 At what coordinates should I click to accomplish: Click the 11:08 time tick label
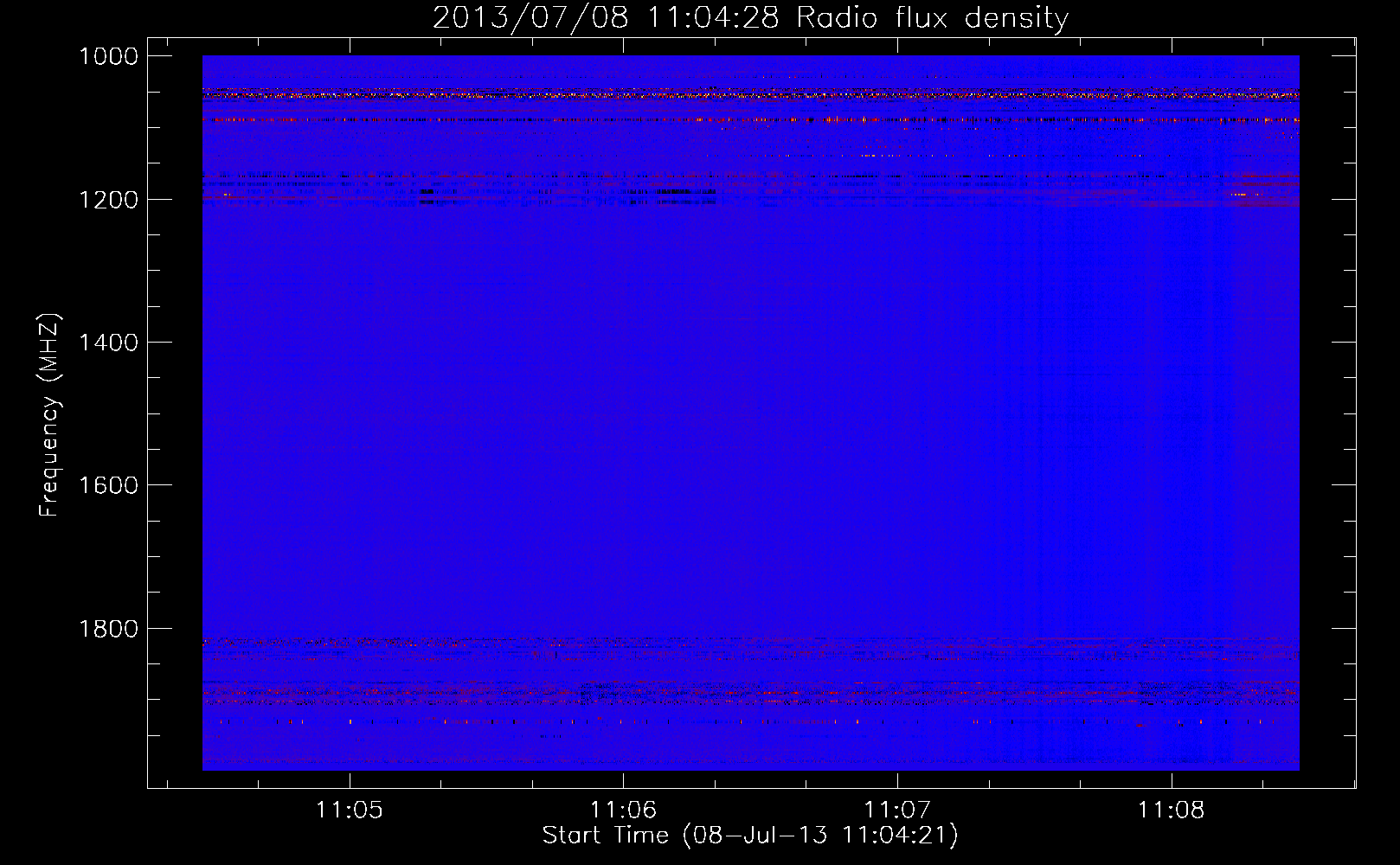(1171, 810)
